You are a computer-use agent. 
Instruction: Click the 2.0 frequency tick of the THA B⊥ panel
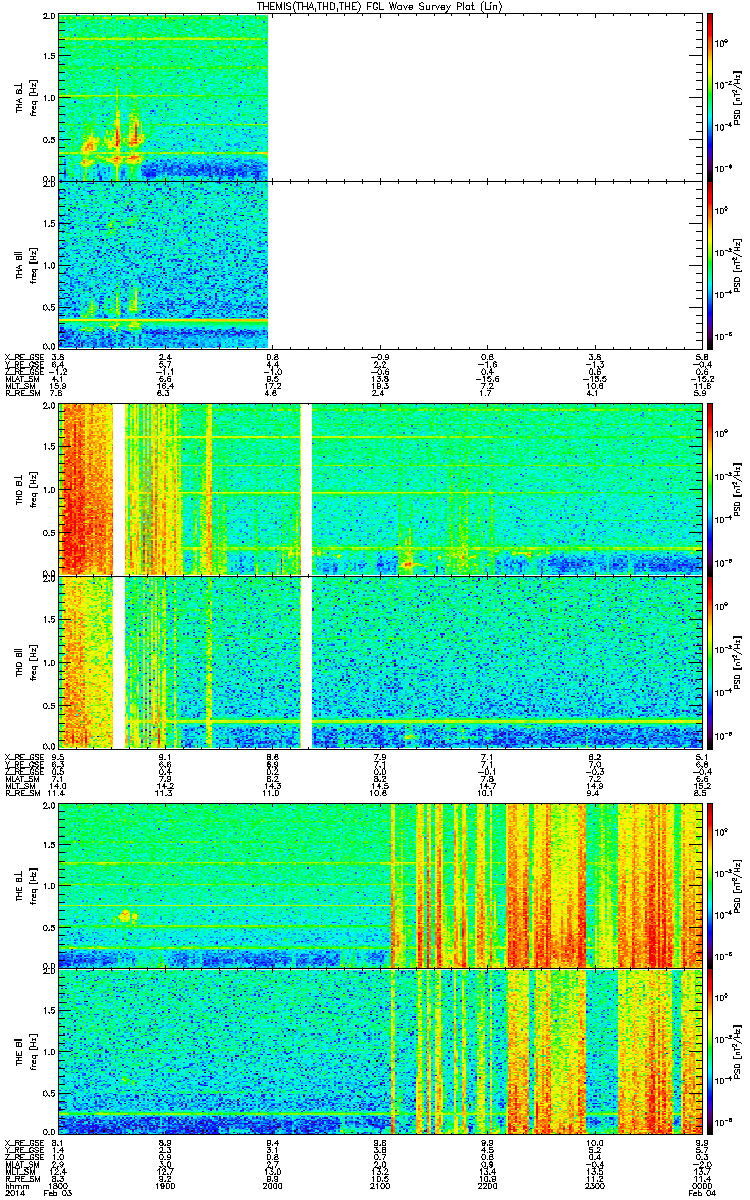[50, 17]
